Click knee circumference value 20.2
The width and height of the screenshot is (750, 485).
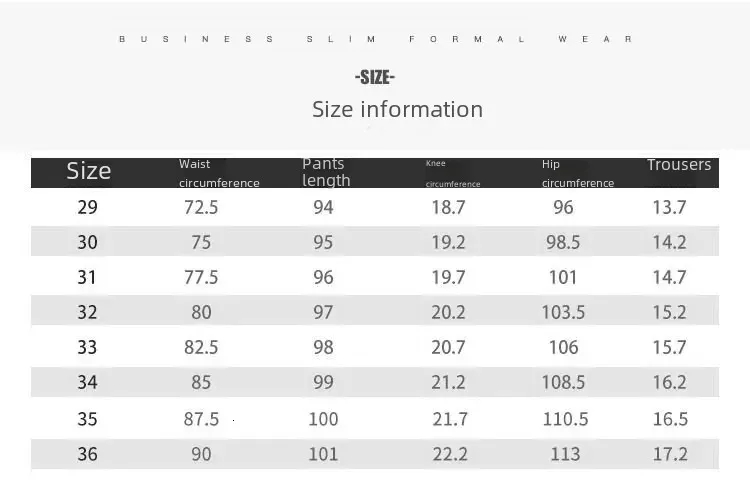(449, 312)
